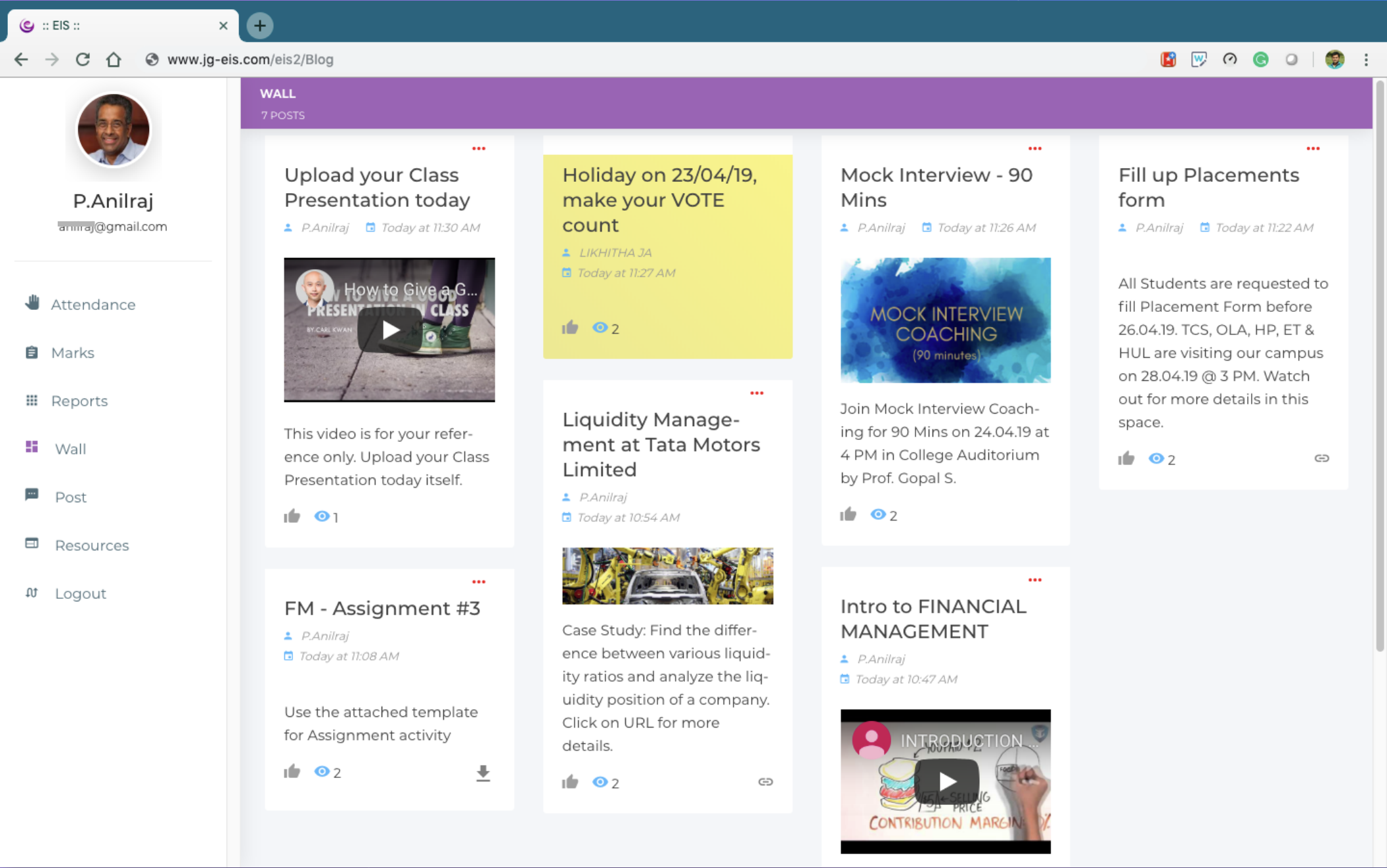Click the Logout link
The image size is (1387, 868).
pyautogui.click(x=80, y=593)
